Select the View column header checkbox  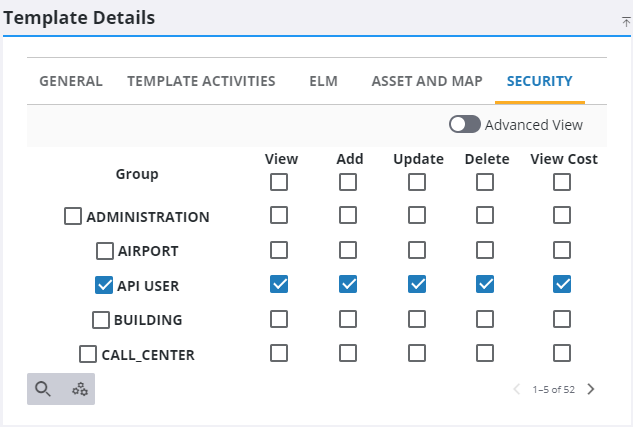coord(279,182)
